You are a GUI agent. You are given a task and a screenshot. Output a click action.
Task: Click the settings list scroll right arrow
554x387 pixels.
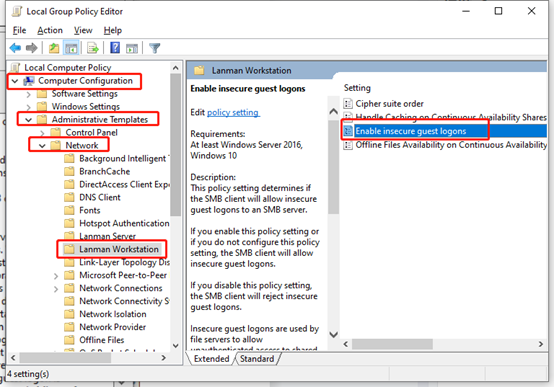pos(541,344)
